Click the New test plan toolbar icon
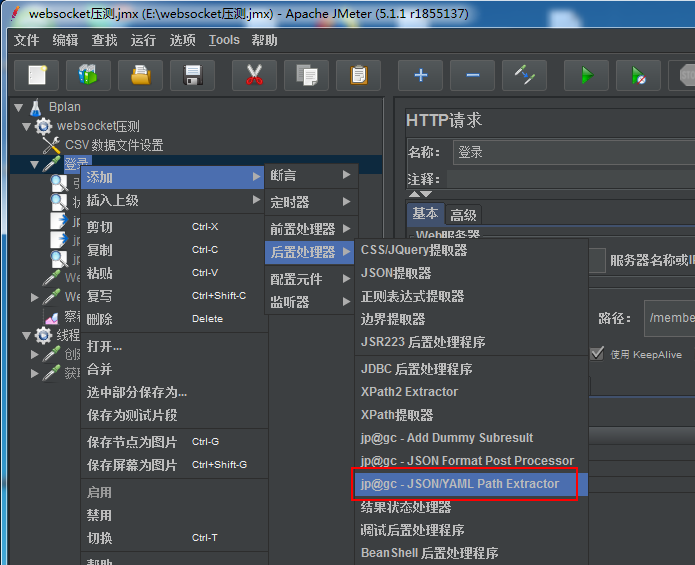 tap(37, 75)
